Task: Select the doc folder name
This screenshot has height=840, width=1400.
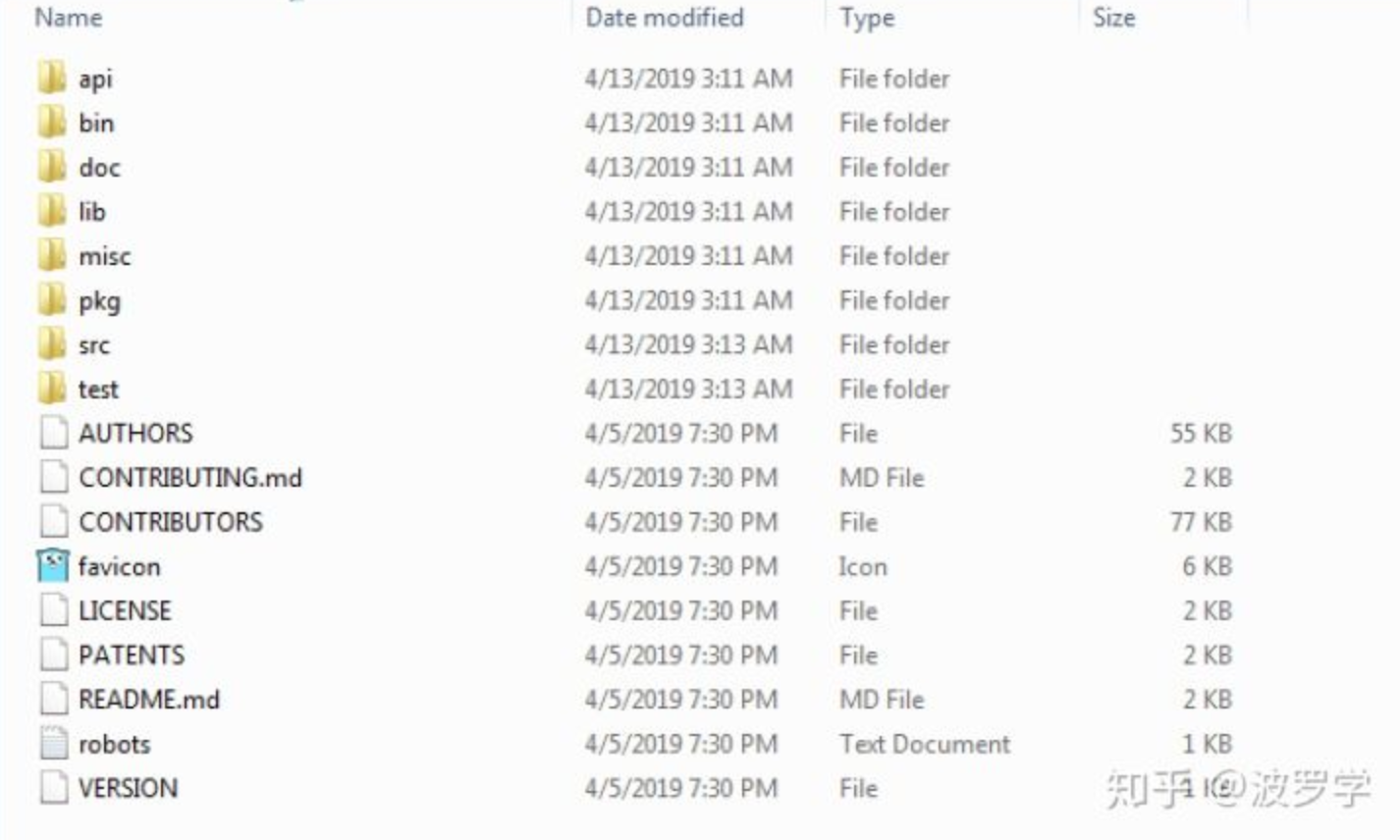Action: pyautogui.click(x=99, y=168)
